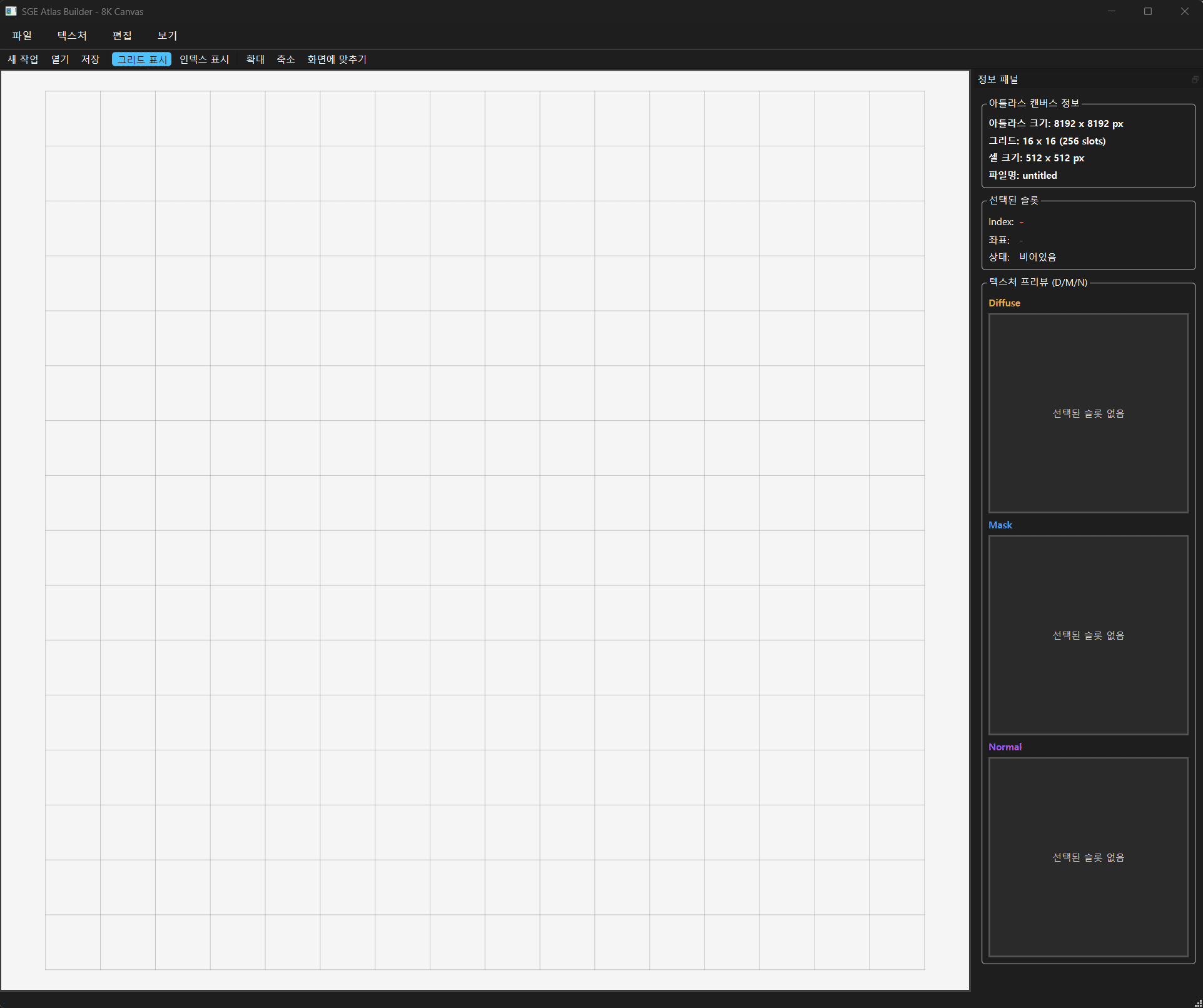Open the 텍스처 menu
This screenshot has height=1008, width=1203.
[72, 36]
